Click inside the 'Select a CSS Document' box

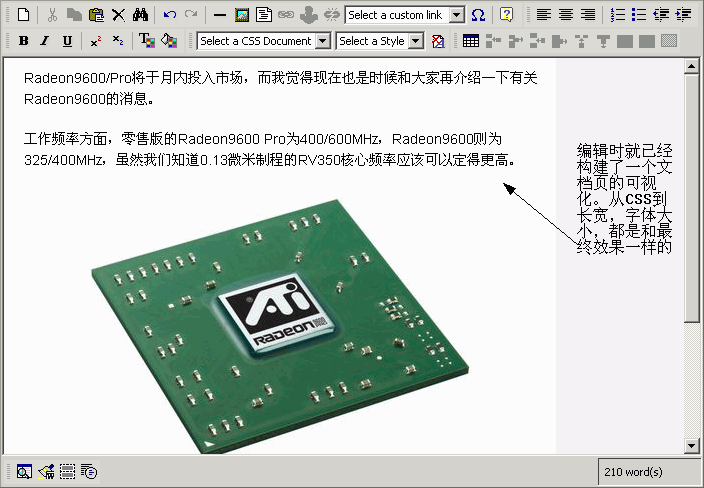point(256,41)
